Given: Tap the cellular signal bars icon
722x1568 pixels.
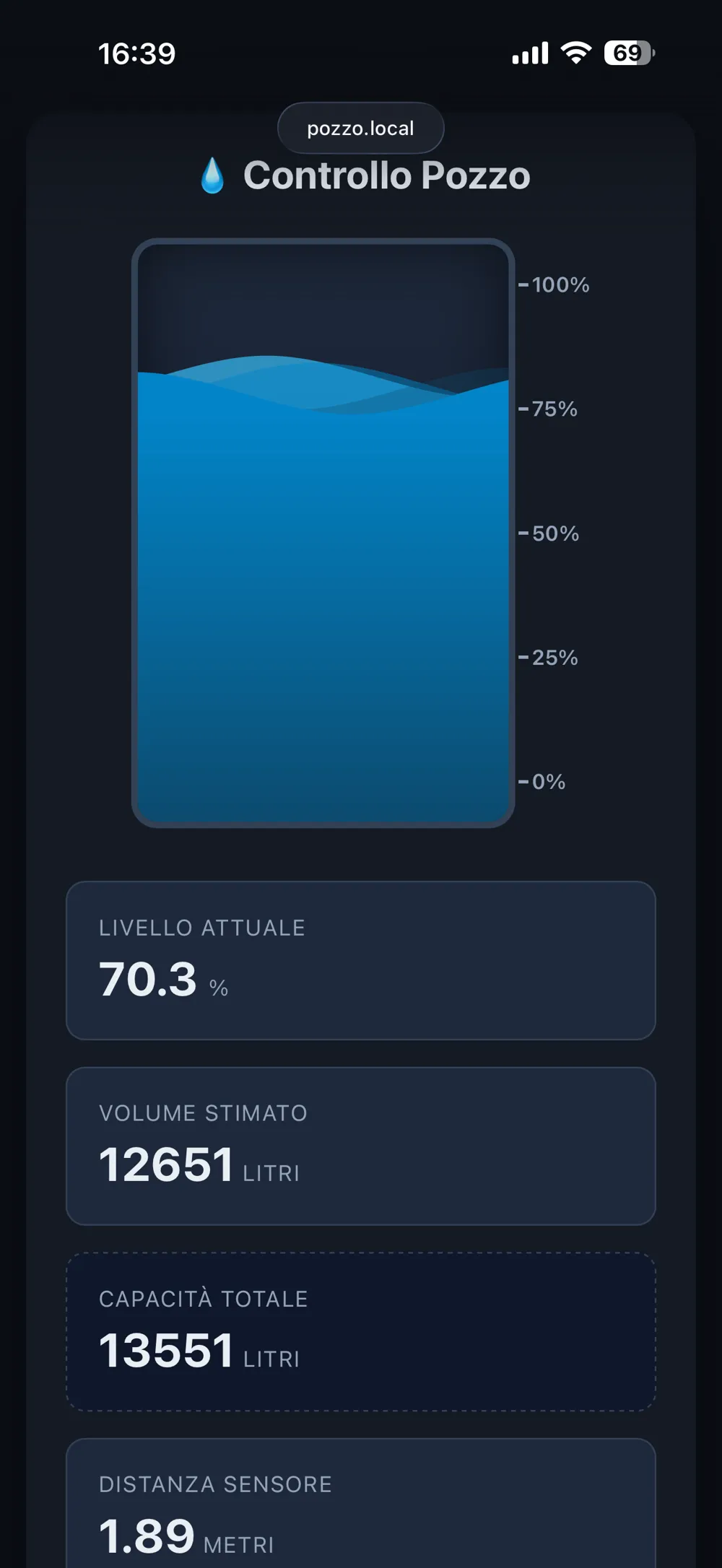Looking at the screenshot, I should coord(530,53).
